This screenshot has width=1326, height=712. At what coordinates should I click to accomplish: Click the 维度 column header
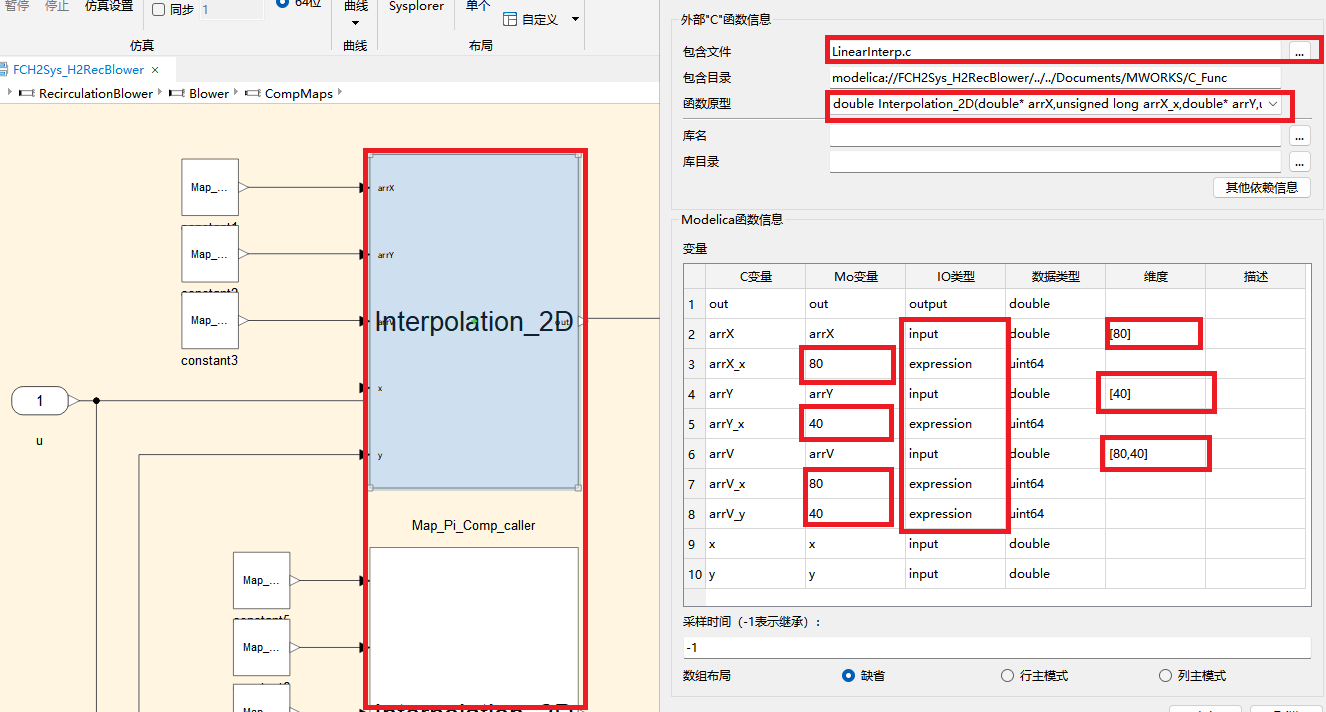tap(1155, 277)
